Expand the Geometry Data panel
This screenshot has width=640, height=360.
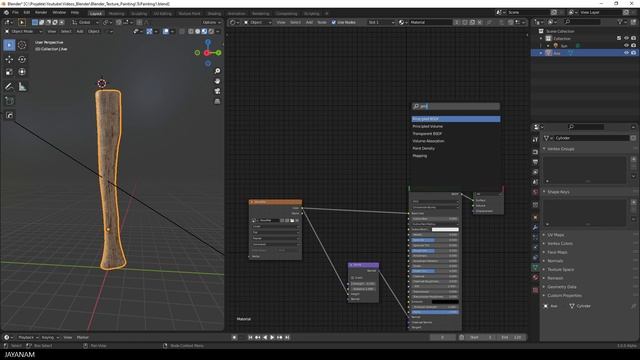click(x=561, y=287)
